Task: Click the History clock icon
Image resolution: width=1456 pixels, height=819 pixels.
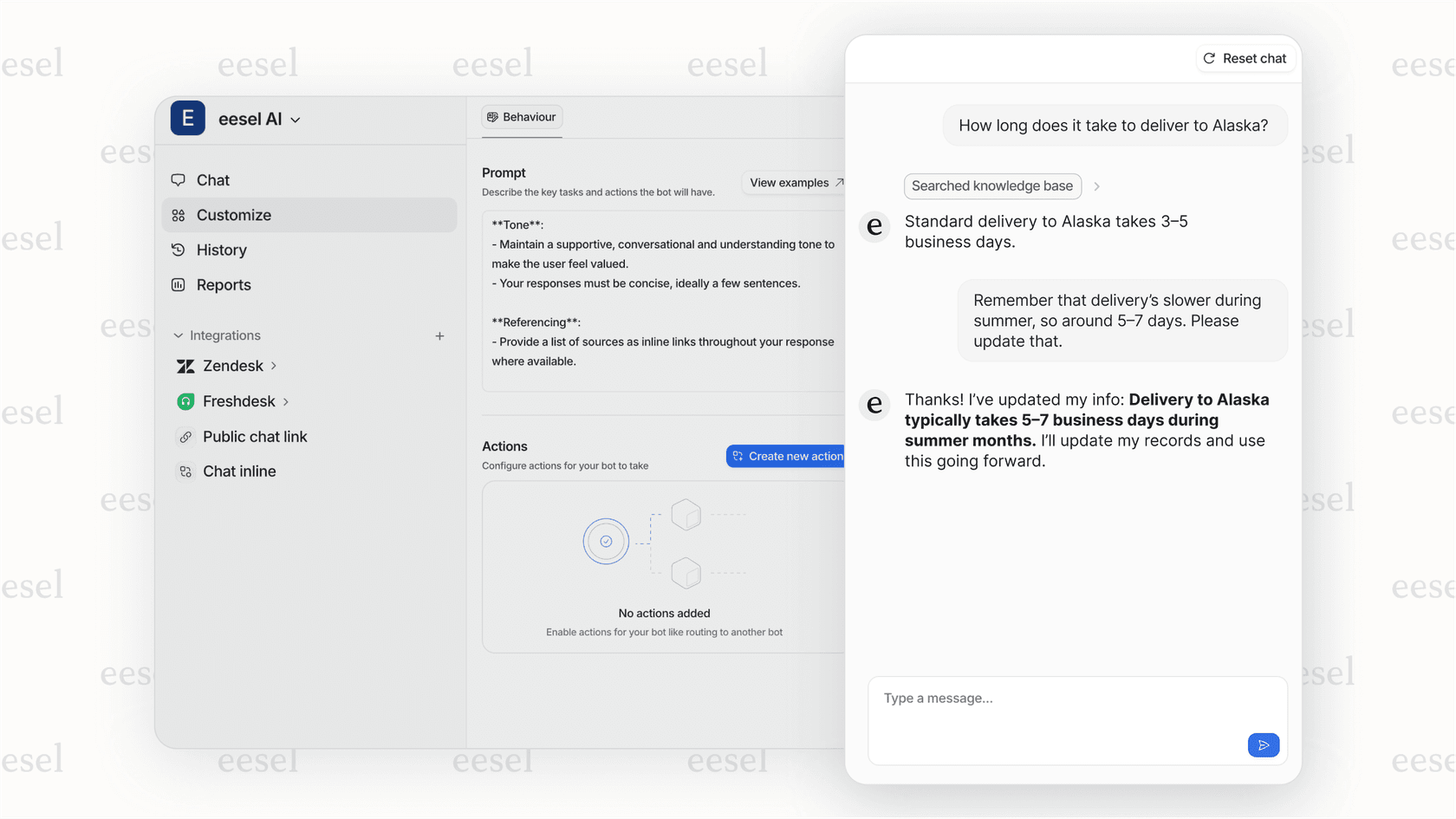Action: (178, 250)
